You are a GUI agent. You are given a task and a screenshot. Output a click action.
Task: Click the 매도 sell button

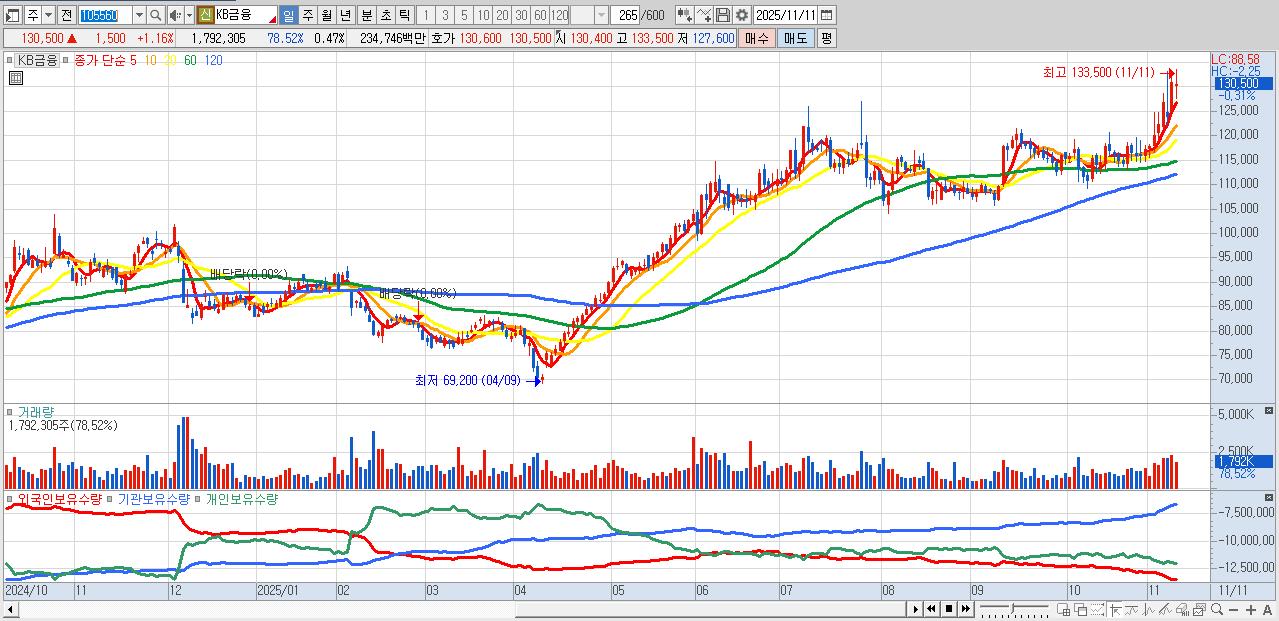[795, 38]
